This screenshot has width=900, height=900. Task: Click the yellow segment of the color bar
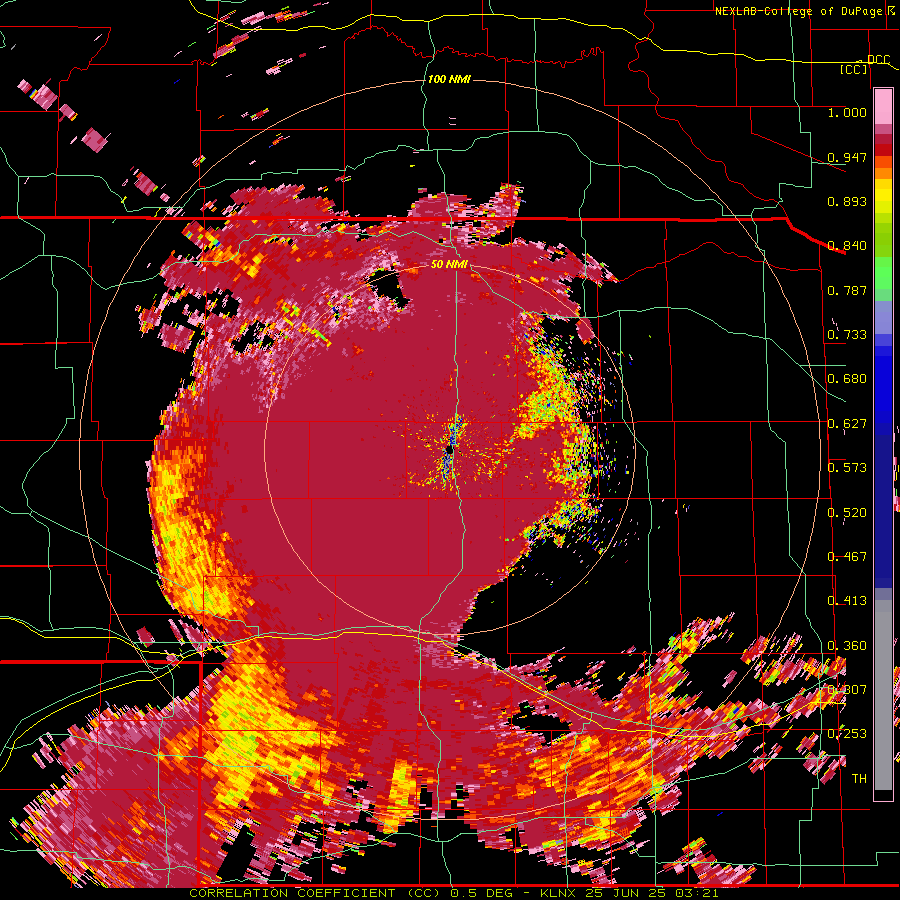point(883,197)
